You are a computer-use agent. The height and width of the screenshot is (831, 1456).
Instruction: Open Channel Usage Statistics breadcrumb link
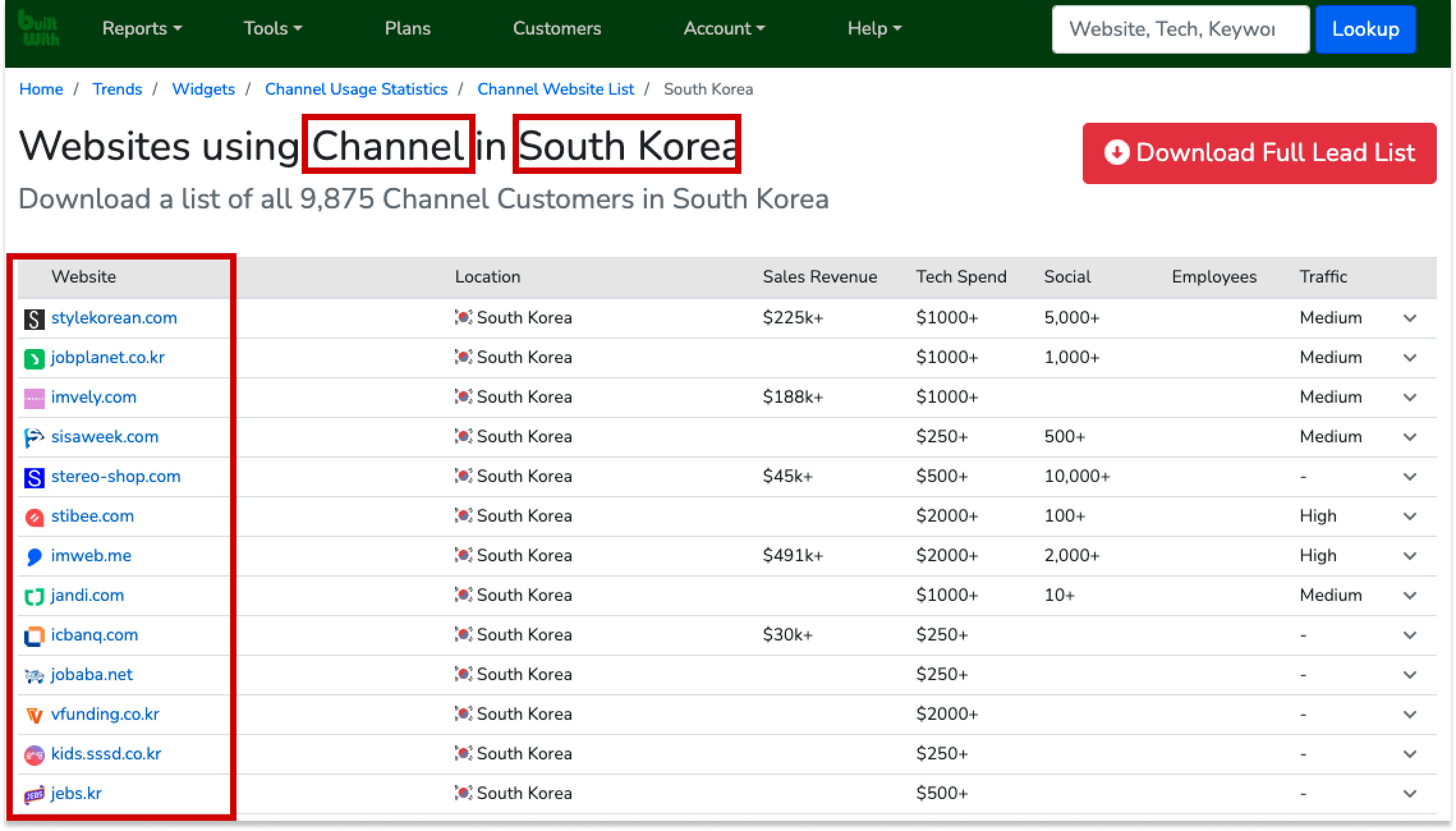click(x=356, y=89)
